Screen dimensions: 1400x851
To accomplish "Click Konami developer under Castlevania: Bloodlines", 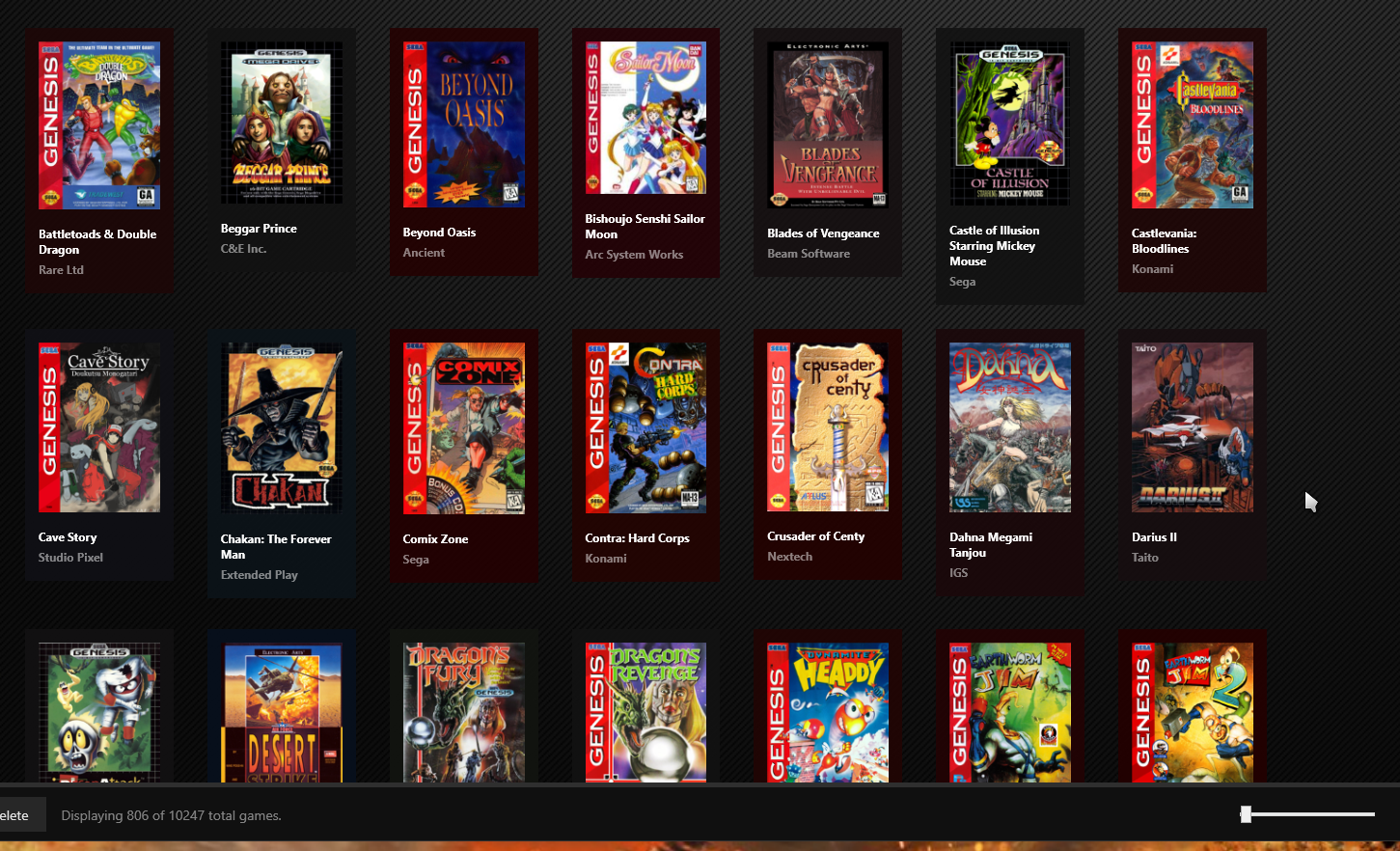I will click(1152, 269).
